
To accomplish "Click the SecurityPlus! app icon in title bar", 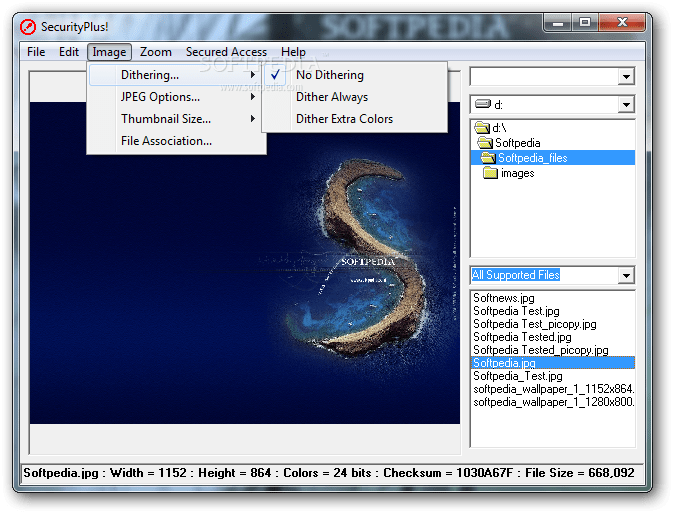I will [x=28, y=27].
